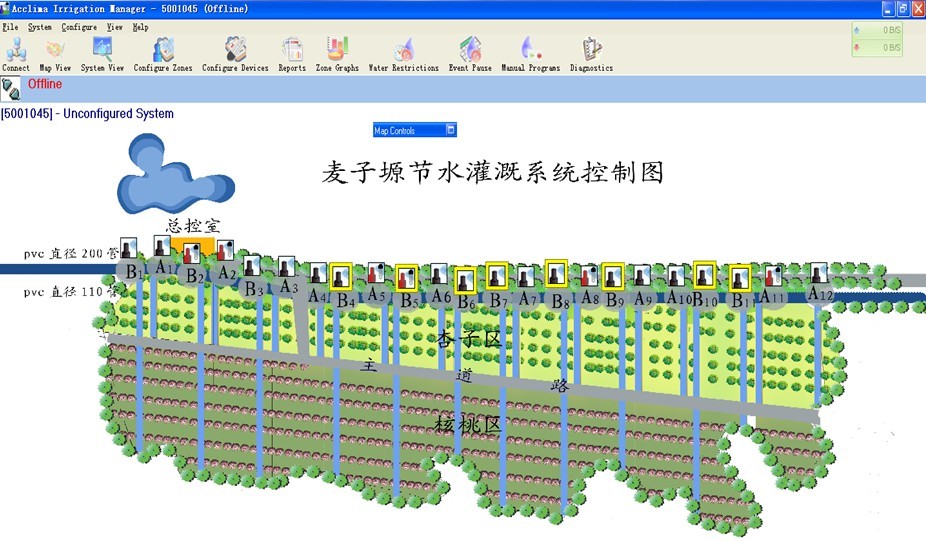Click 'pvc 直径 110 管' pipe label
This screenshot has height=541, width=926.
71,292
